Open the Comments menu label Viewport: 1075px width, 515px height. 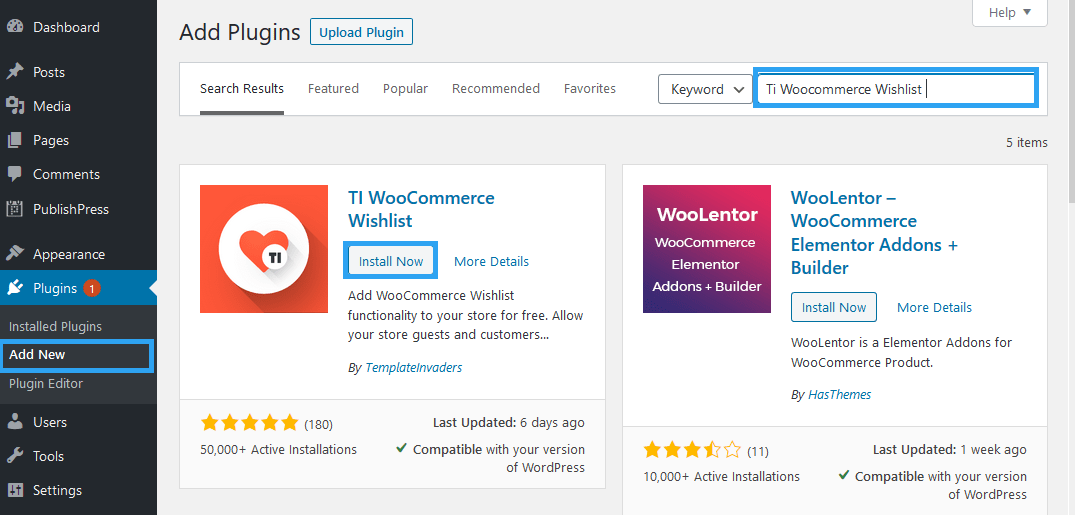pos(67,174)
